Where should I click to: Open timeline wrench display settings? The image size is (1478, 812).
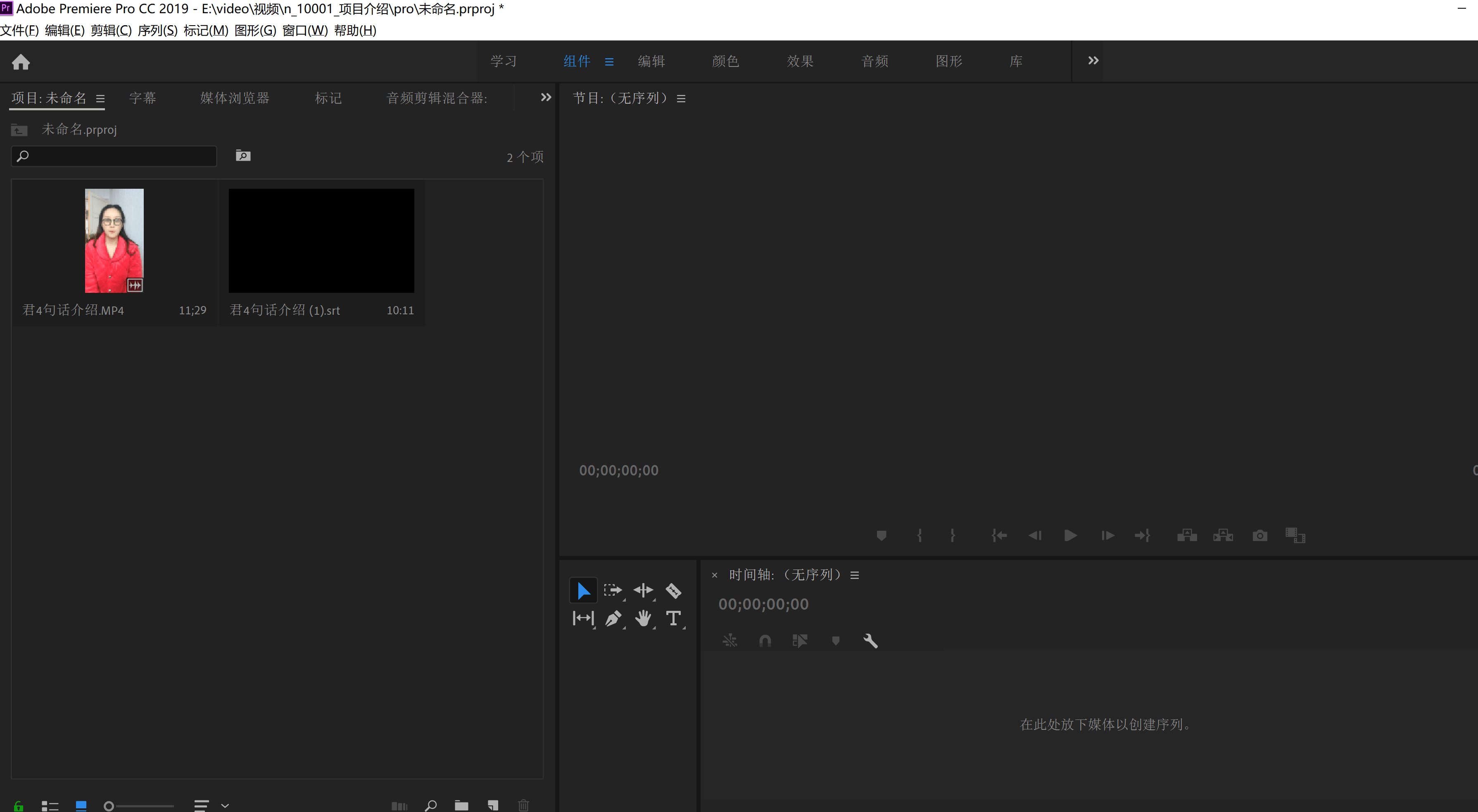(870, 641)
